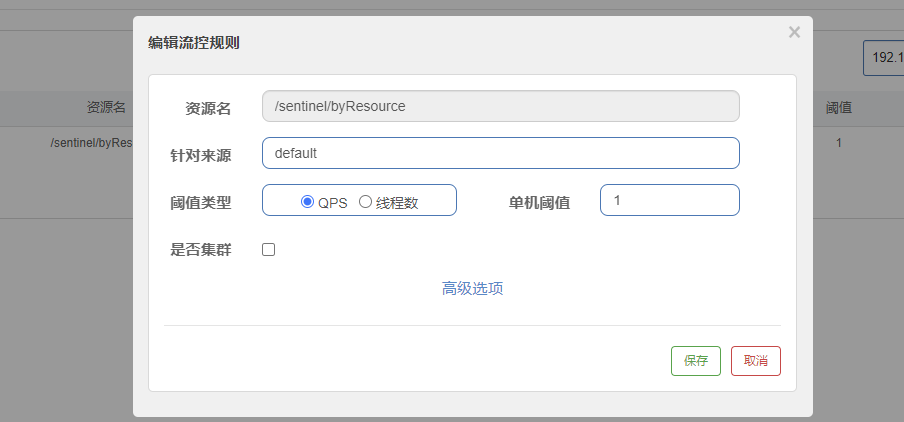This screenshot has width=904, height=422.
Task: Click the 编辑流控规则 dialog title
Action: (193, 42)
